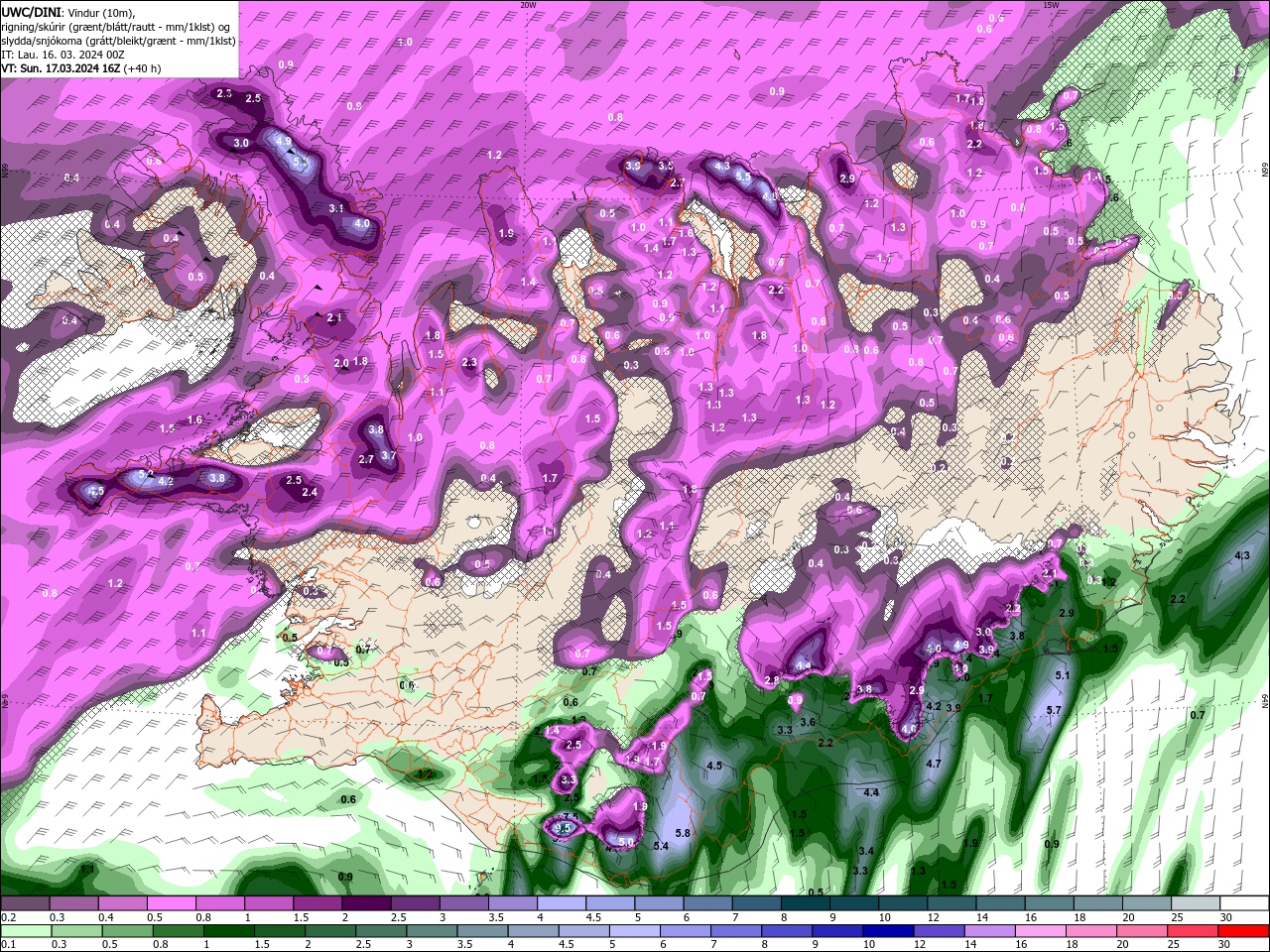Click the 3.6 precipitation value on the map
This screenshot has height=952, width=1270.
coord(808,722)
